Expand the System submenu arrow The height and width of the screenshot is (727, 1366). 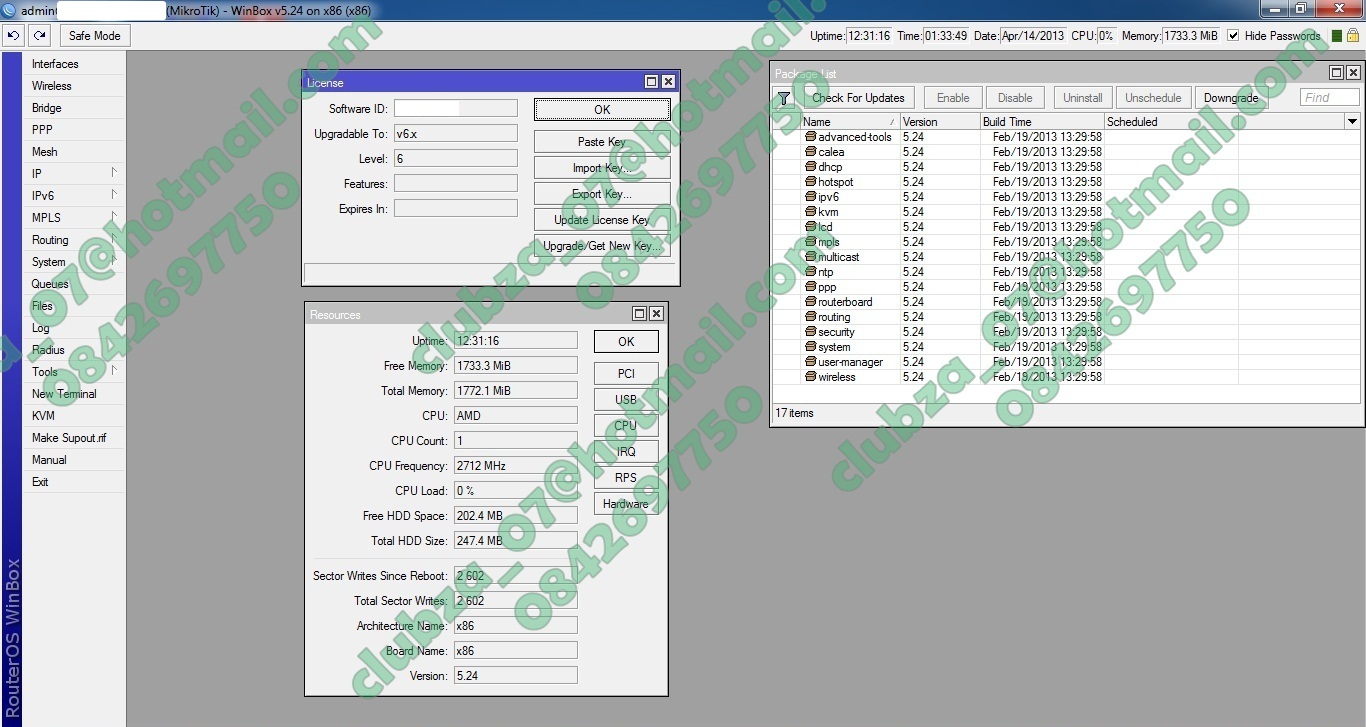[x=114, y=260]
